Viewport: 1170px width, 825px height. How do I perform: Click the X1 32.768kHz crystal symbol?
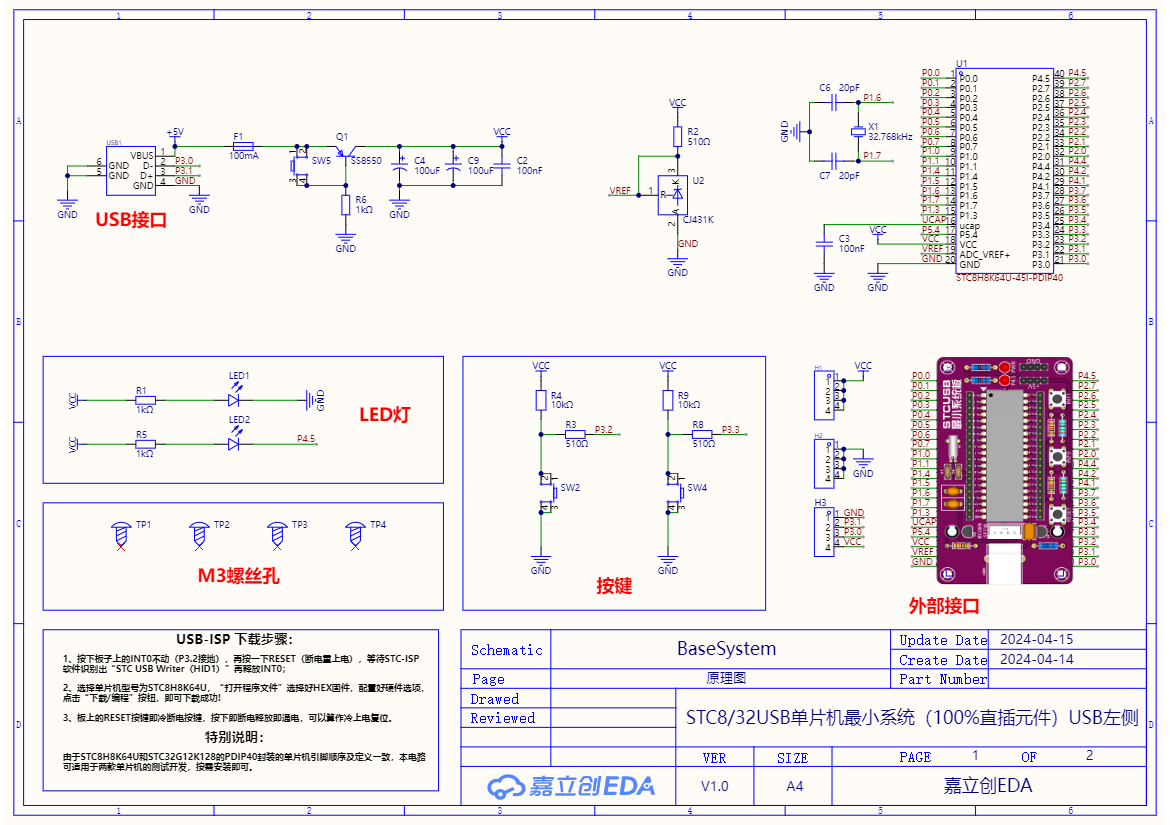coord(858,131)
